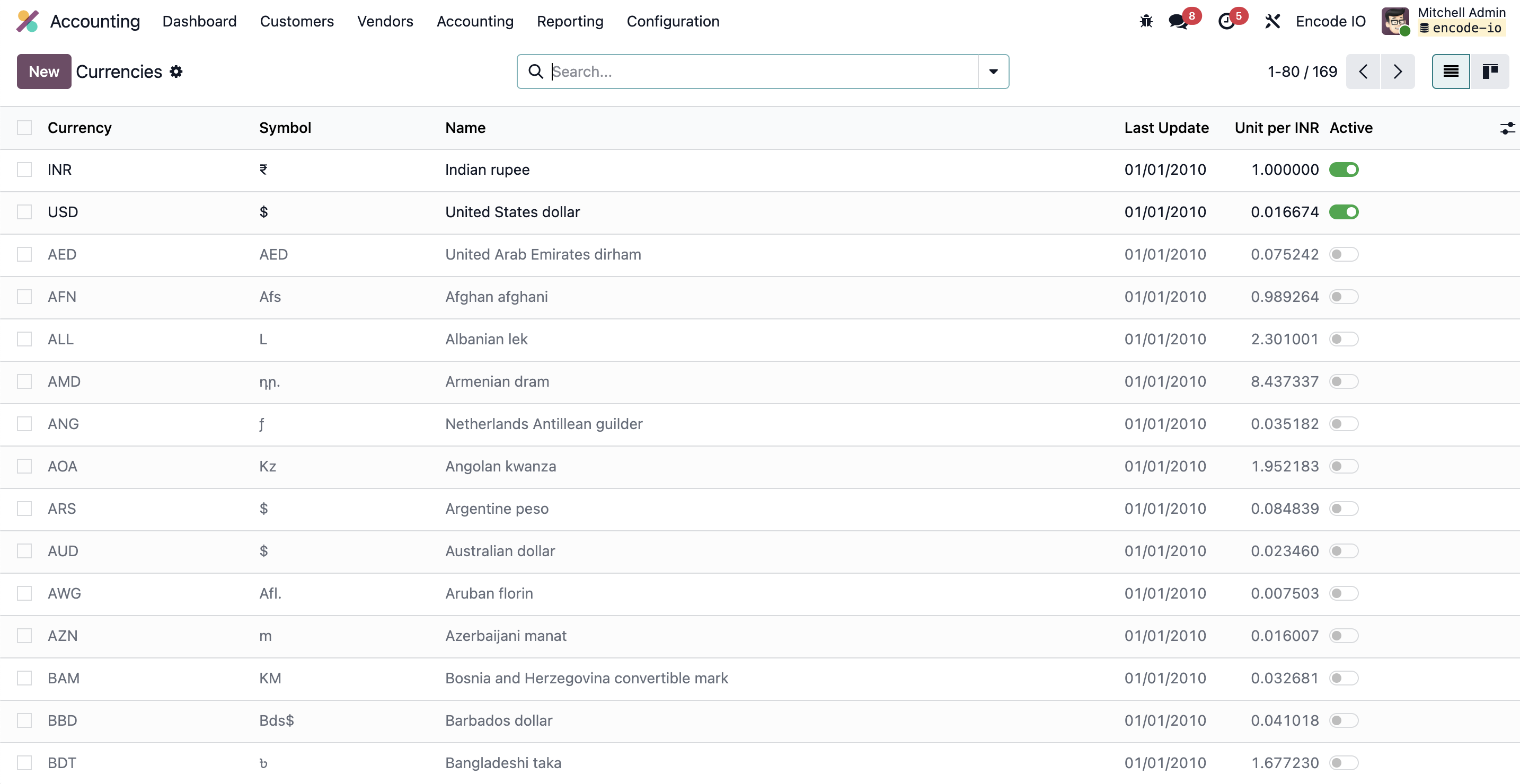Open the Reporting menu

click(569, 21)
